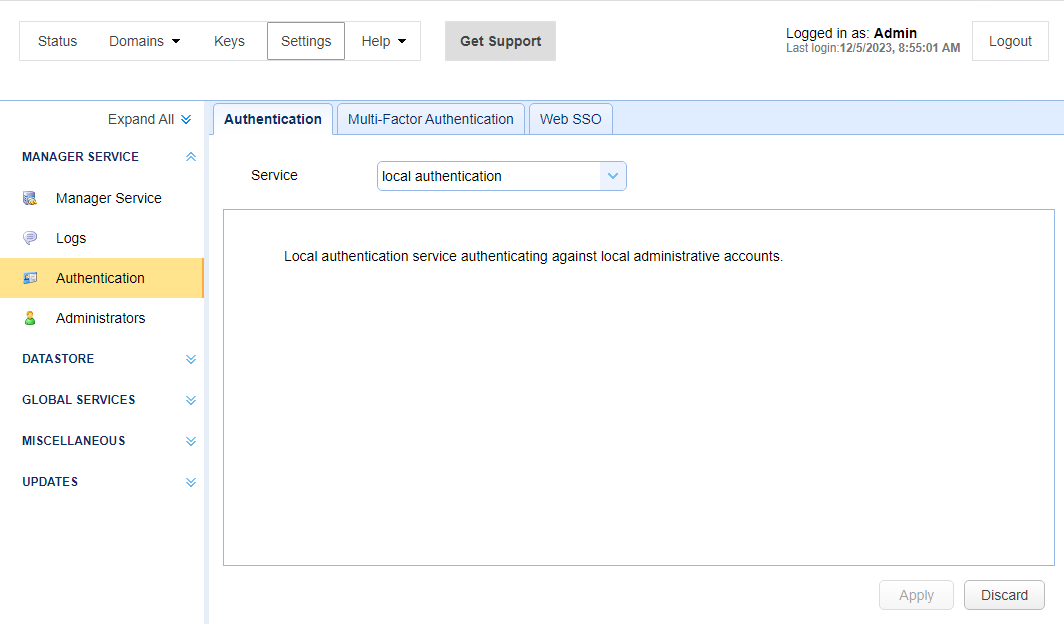This screenshot has height=624, width=1064.
Task: Open the Service authentication dropdown
Action: [x=612, y=176]
